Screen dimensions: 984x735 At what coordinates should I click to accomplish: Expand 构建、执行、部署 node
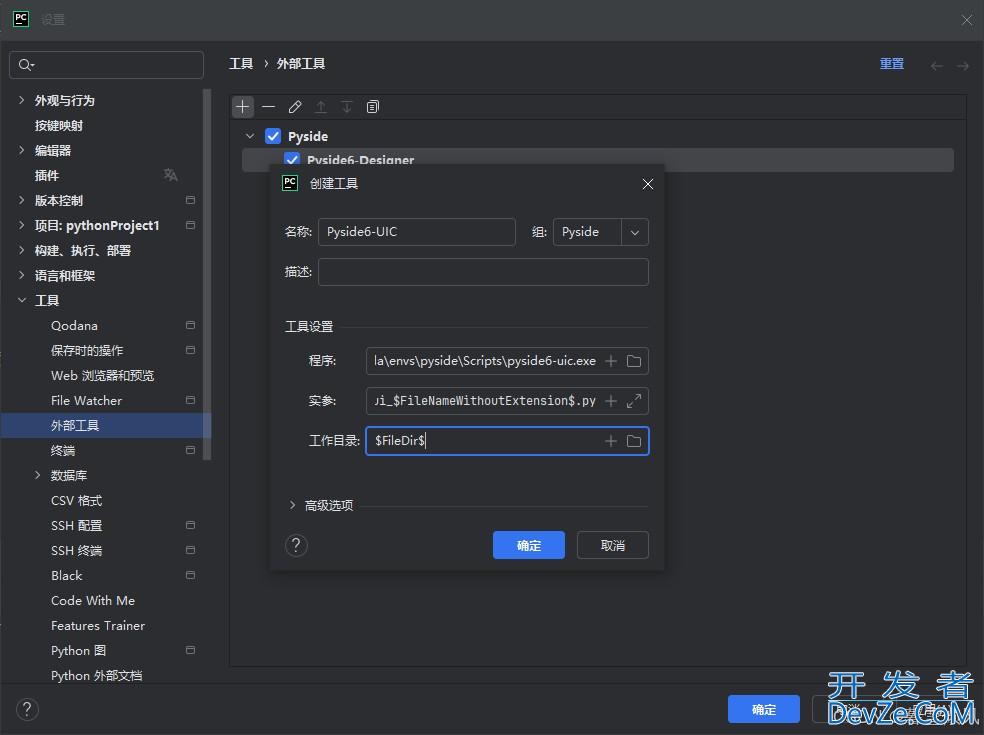(21, 250)
